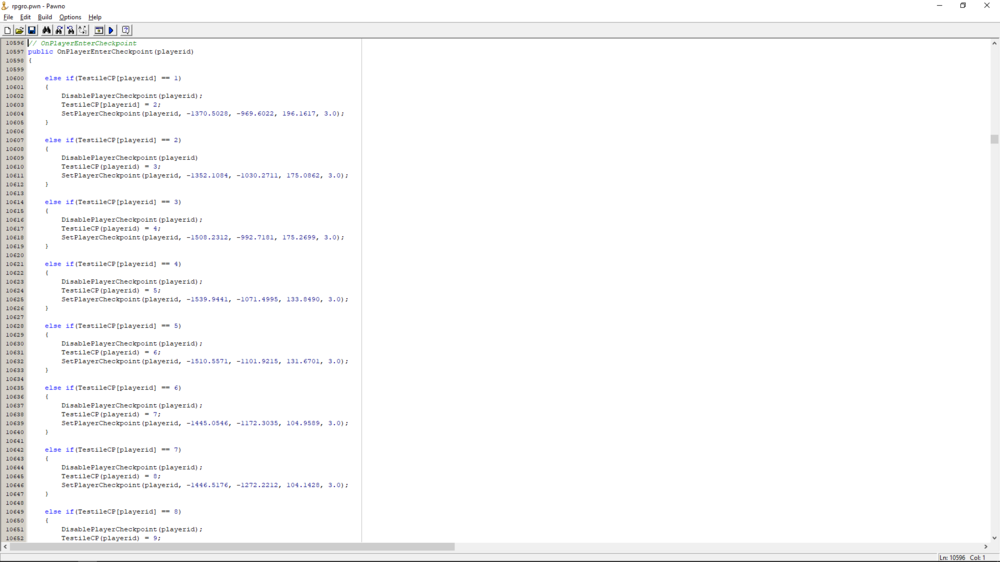Click the SetPlayerCheckpoint line with -1370.5028
The width and height of the screenshot is (1000, 562).
[x=203, y=114]
